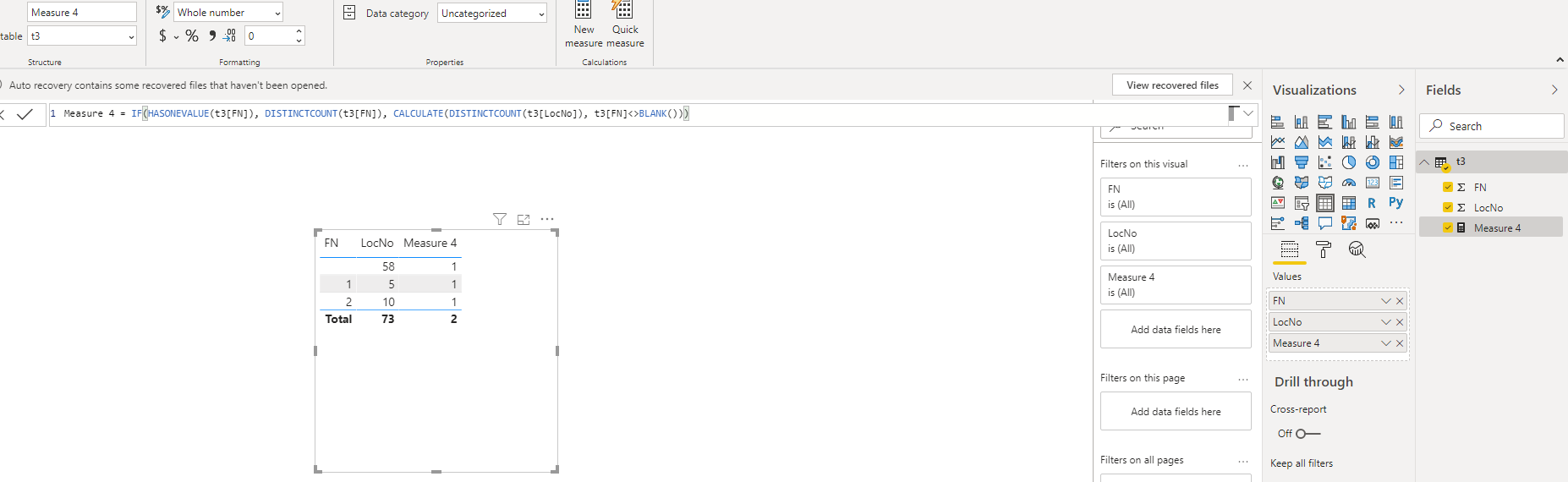Select the globe map visual
Image resolution: width=1568 pixels, height=482 pixels.
point(1278,183)
